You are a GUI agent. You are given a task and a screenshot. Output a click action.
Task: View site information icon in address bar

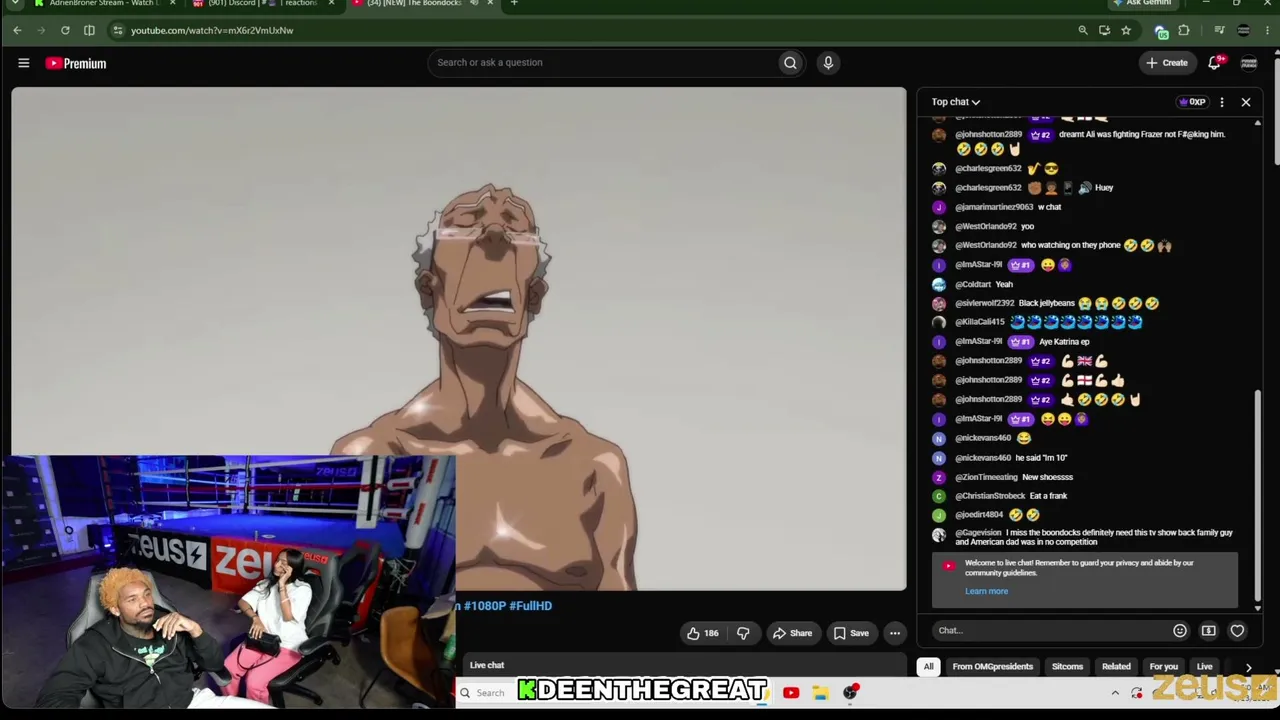coord(118,30)
